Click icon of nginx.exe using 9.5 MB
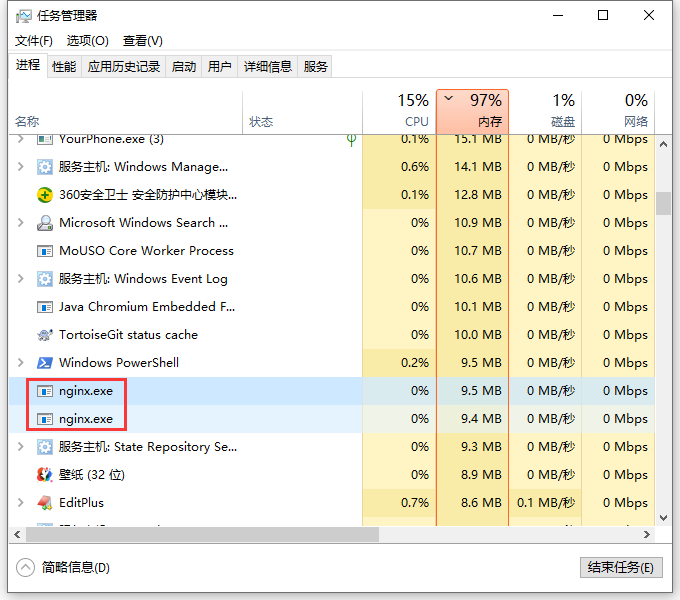This screenshot has height=600, width=680. (45, 391)
